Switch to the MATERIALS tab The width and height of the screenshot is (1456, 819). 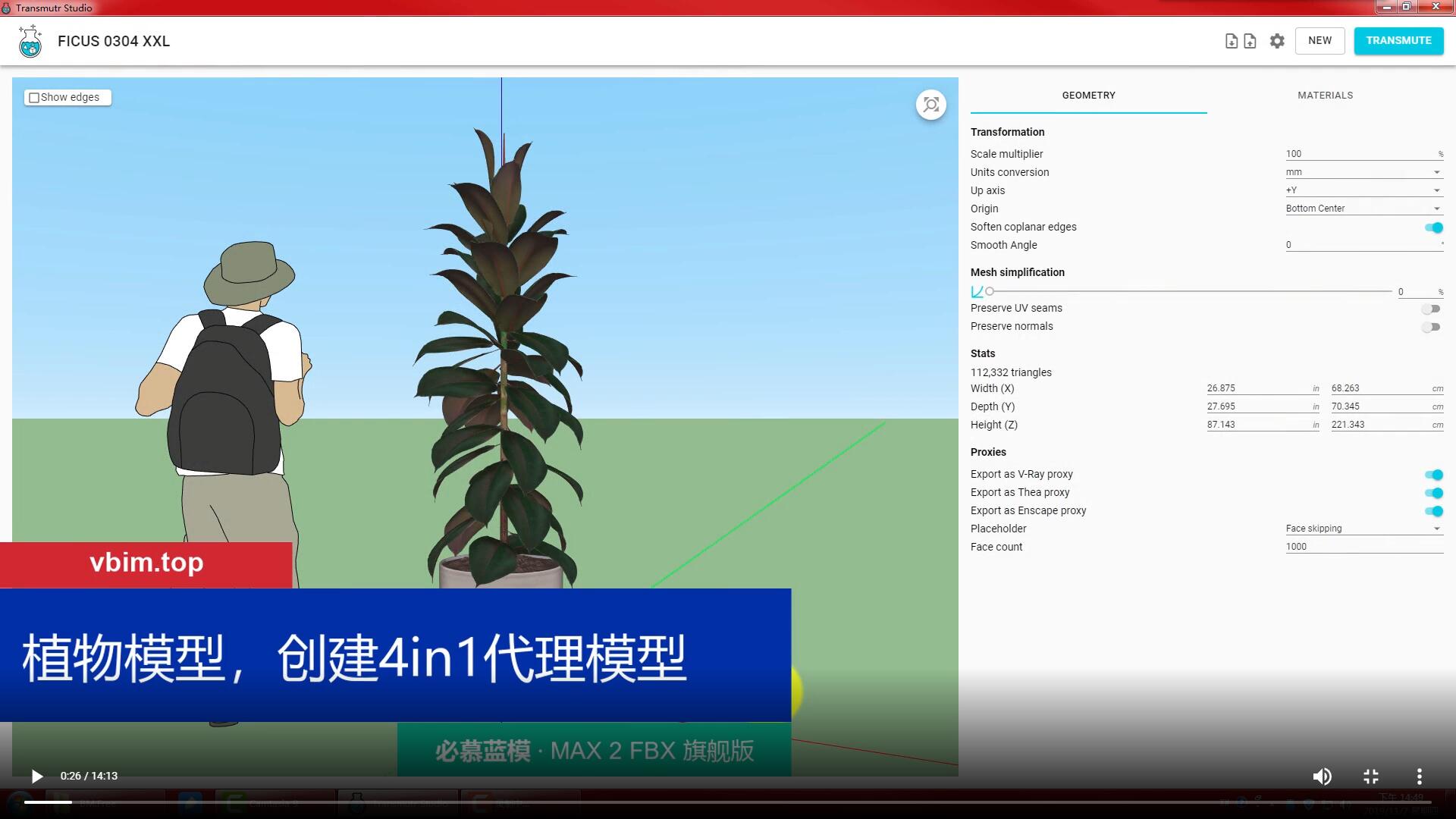click(1325, 96)
